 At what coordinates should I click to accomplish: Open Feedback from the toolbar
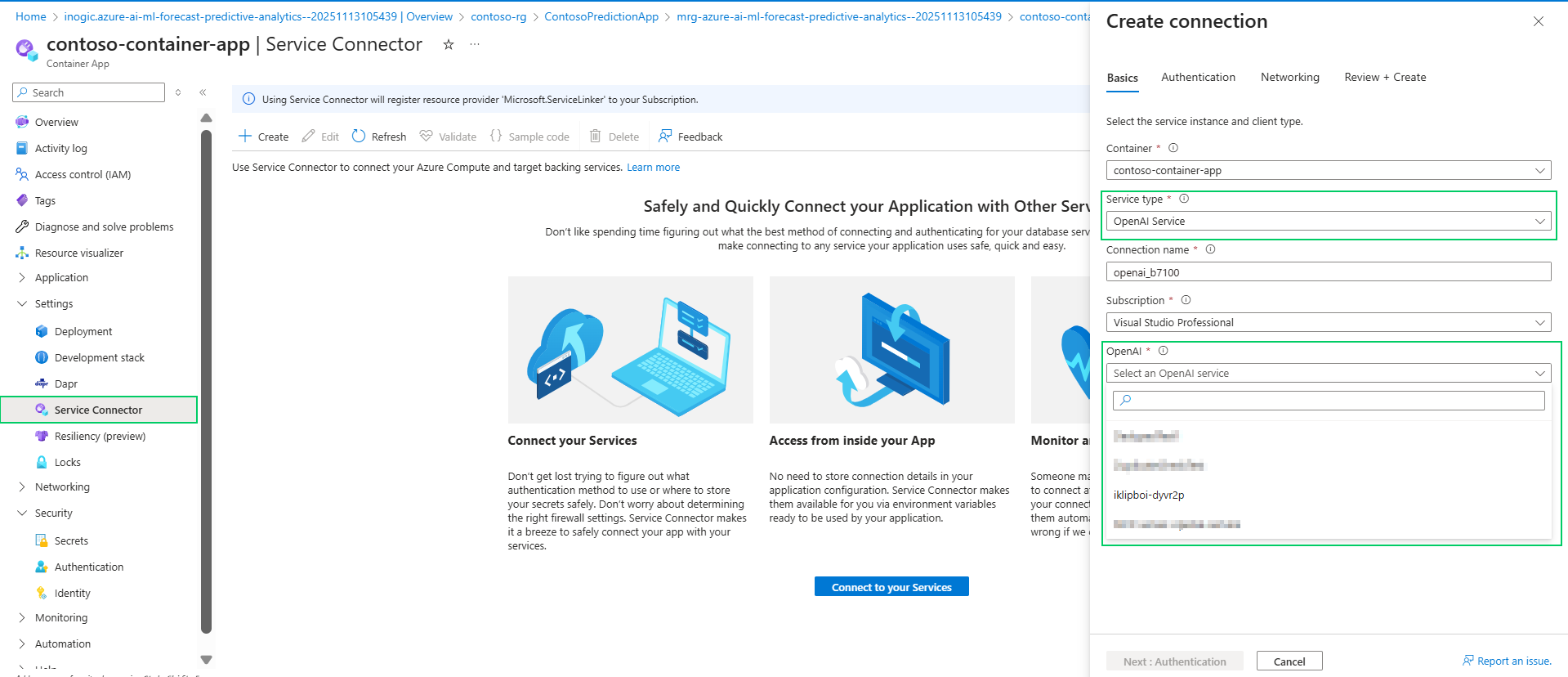[x=690, y=137]
